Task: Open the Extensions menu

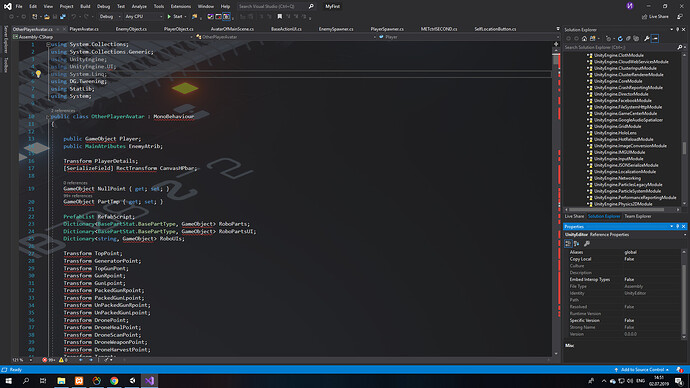Action: point(181,6)
